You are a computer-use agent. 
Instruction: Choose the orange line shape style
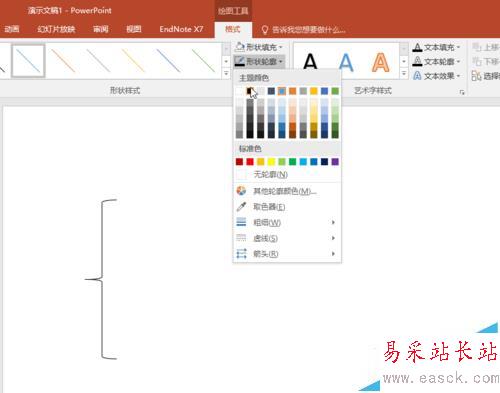click(63, 61)
